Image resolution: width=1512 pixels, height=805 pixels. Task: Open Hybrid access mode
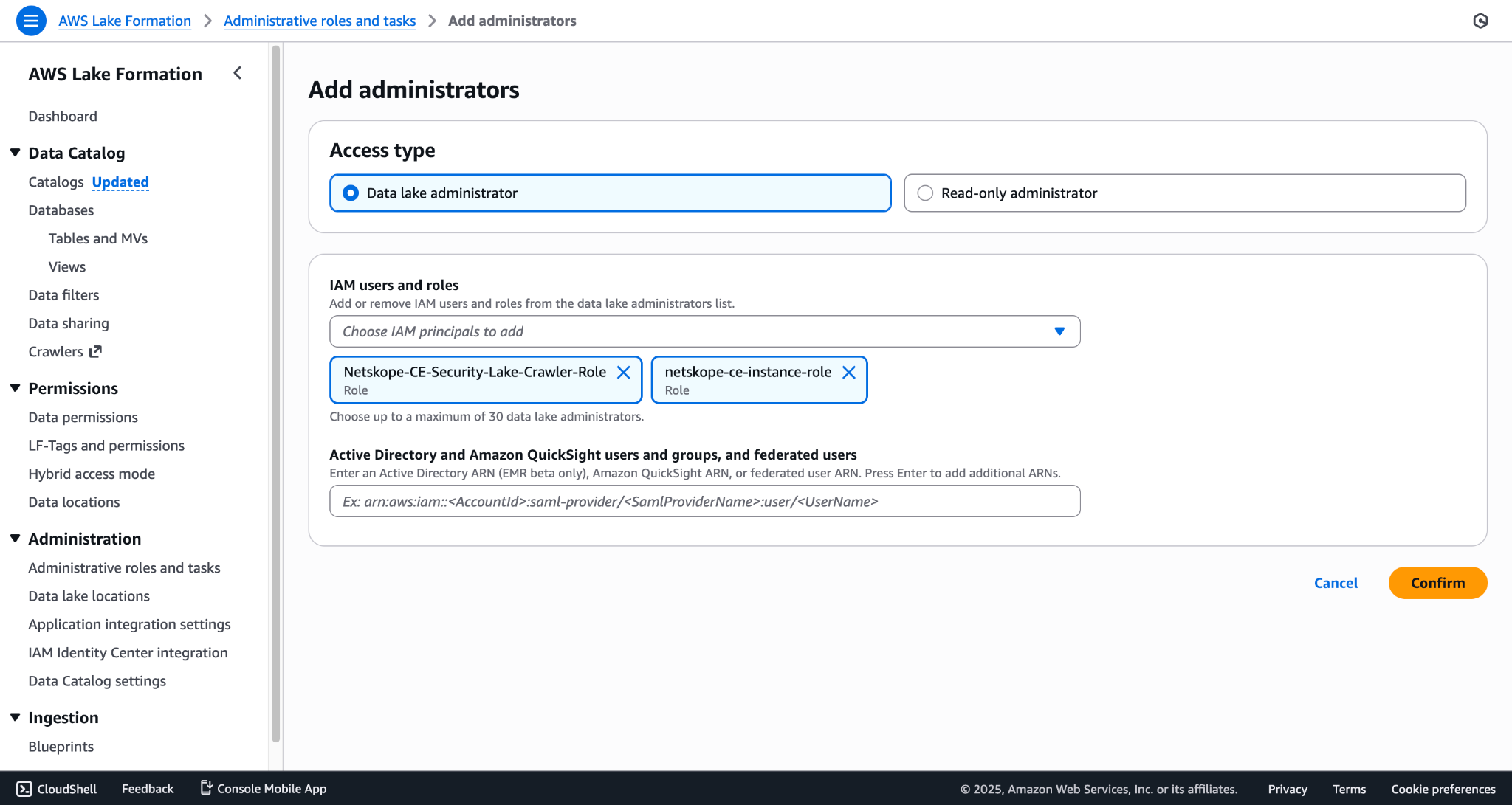click(x=92, y=474)
